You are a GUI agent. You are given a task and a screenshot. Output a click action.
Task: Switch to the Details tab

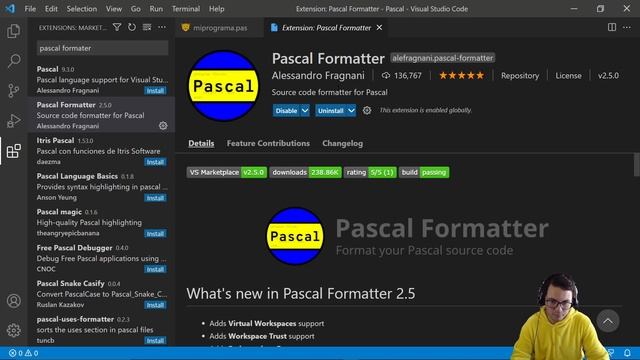[x=201, y=143]
